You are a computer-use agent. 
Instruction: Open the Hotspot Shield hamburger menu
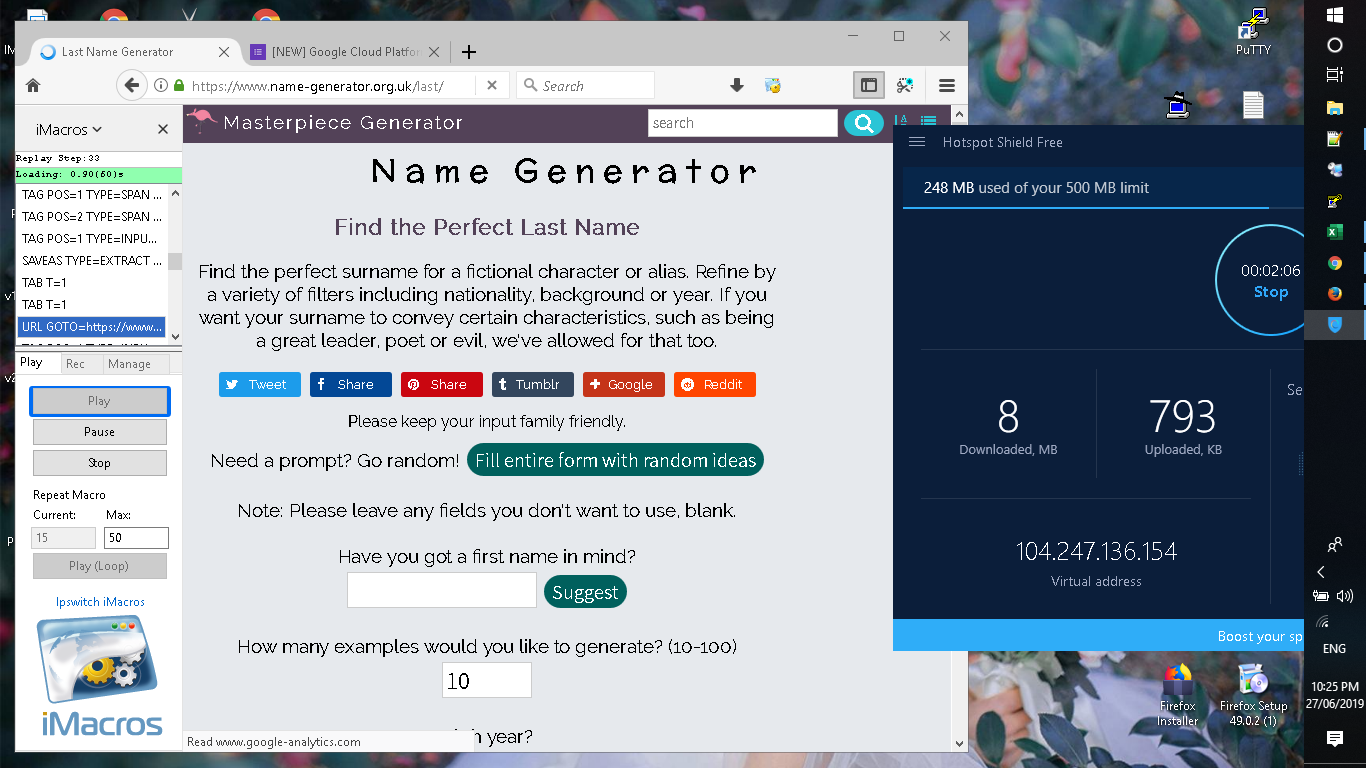pyautogui.click(x=917, y=142)
